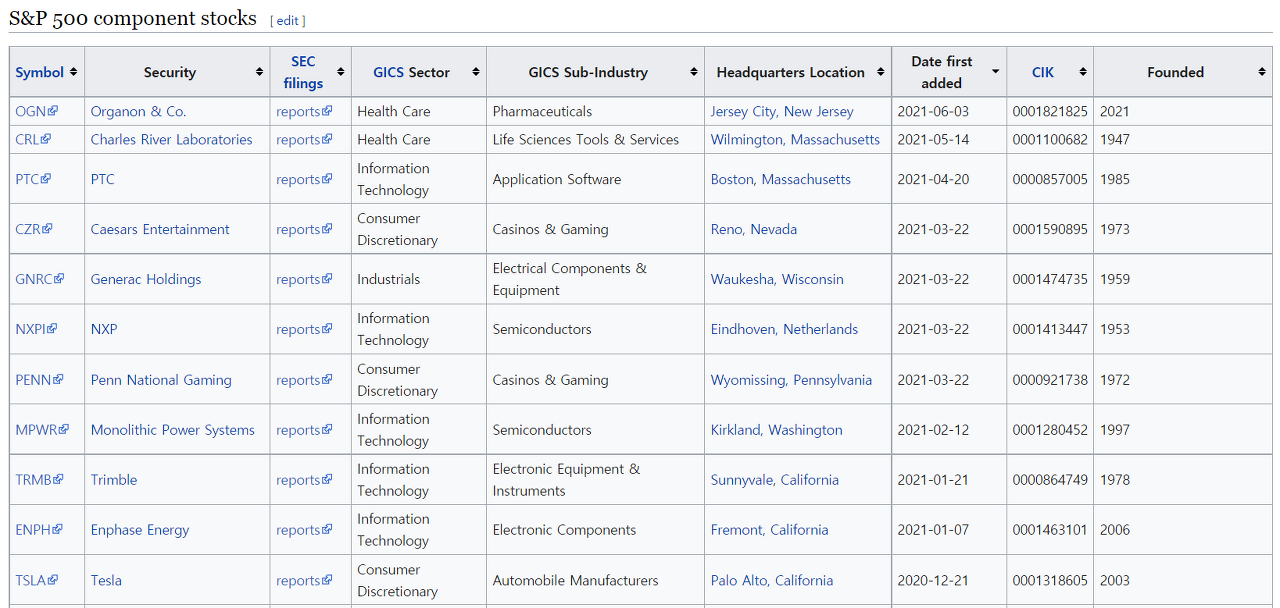Image resolution: width=1280 pixels, height=608 pixels.
Task: Sort by CIK column arrows
Action: point(1082,72)
